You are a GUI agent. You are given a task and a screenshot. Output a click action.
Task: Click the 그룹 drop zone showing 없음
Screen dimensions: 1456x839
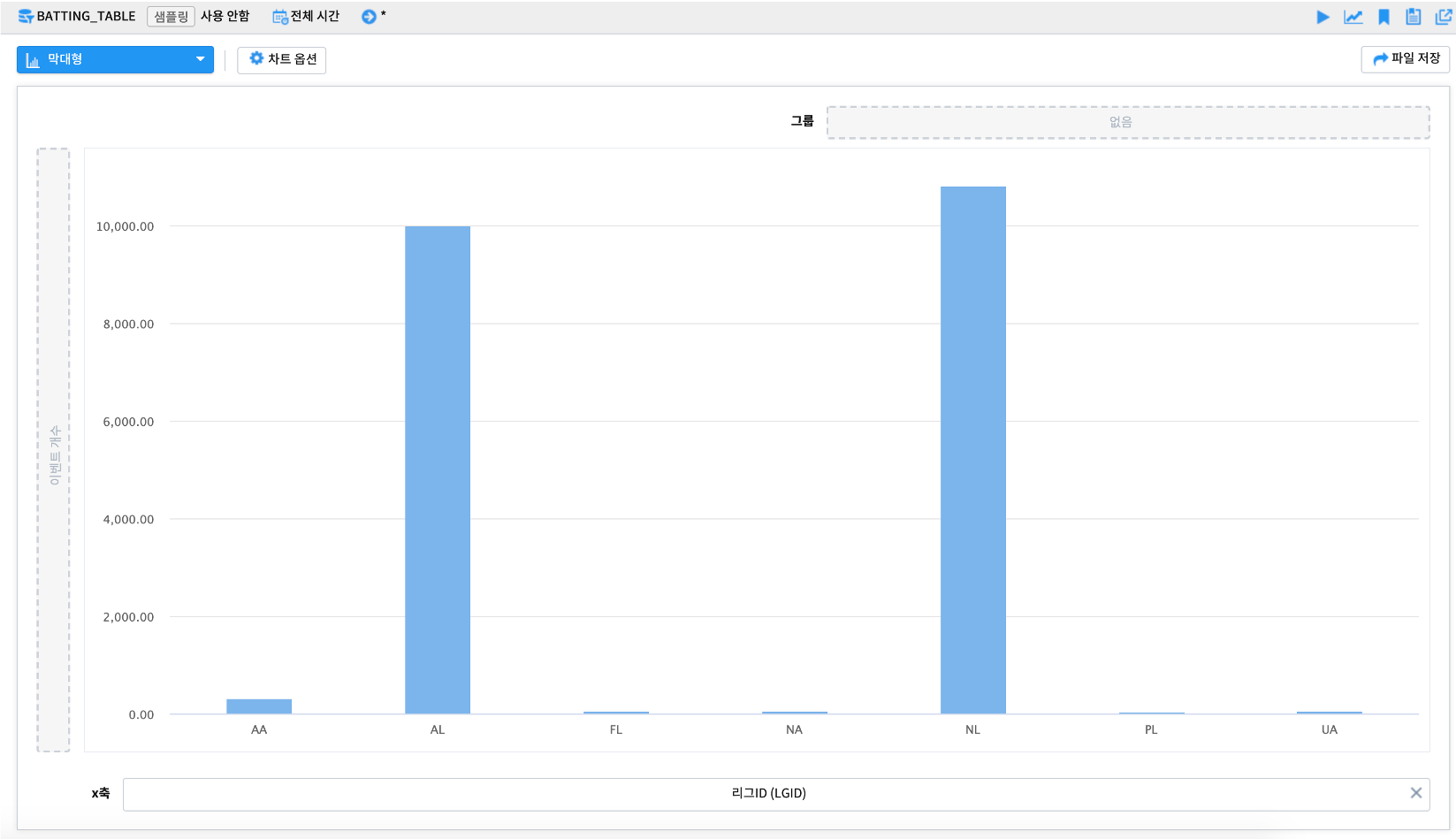tap(1128, 122)
